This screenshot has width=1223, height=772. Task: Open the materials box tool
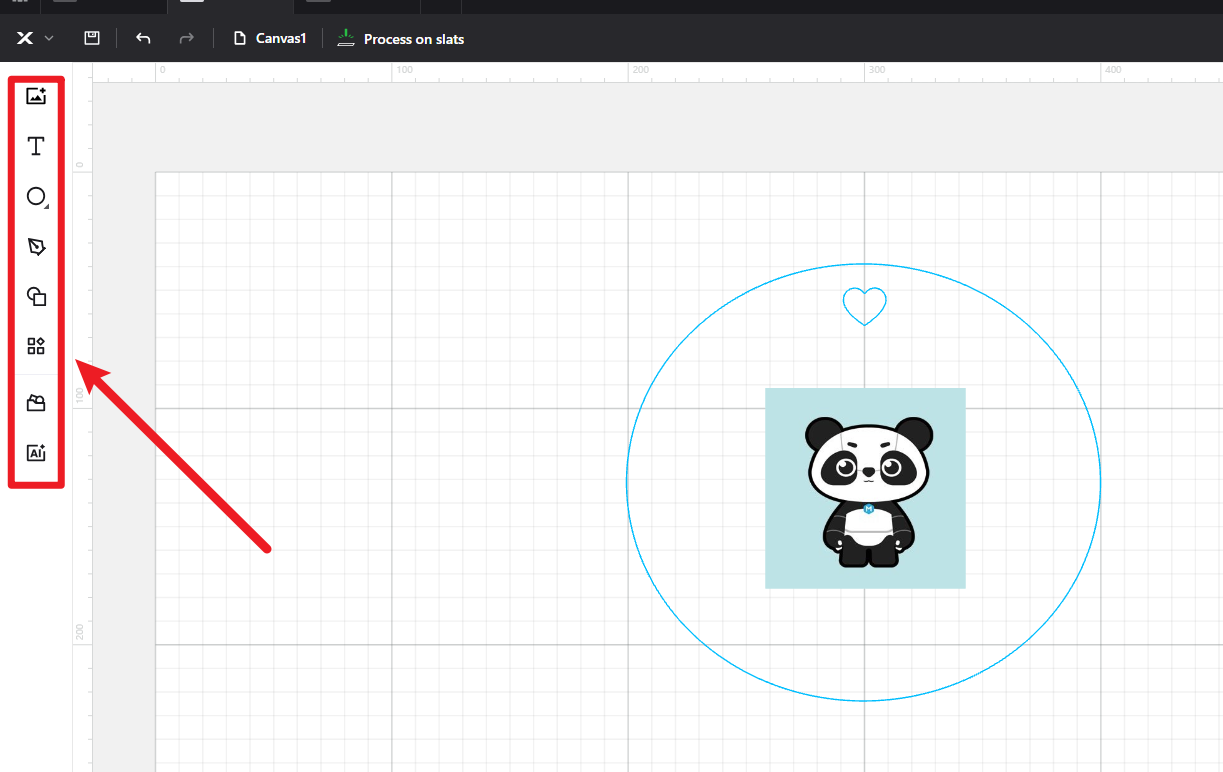[36, 403]
